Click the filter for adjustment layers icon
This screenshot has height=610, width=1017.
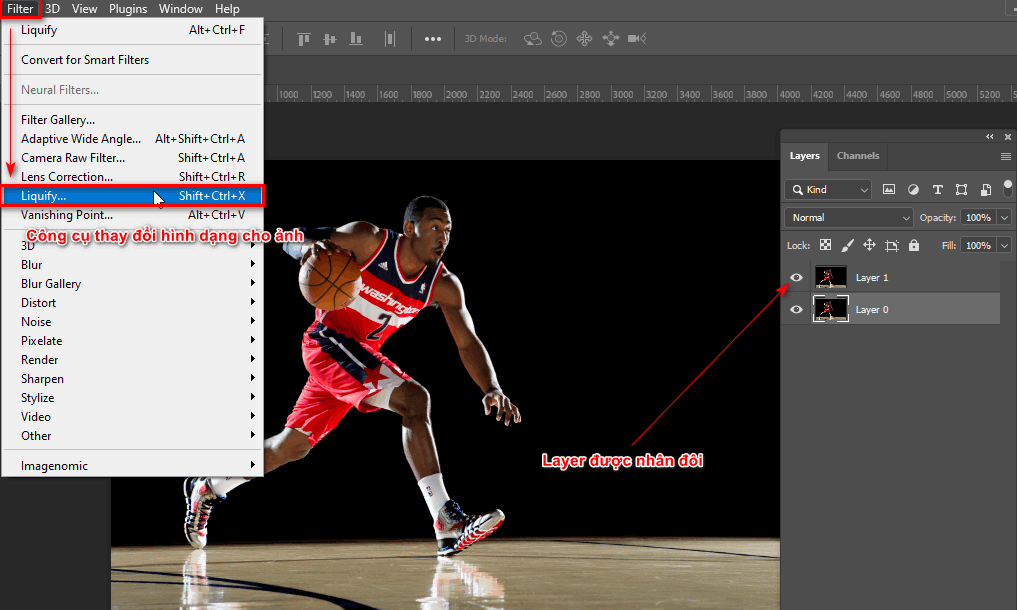[913, 189]
